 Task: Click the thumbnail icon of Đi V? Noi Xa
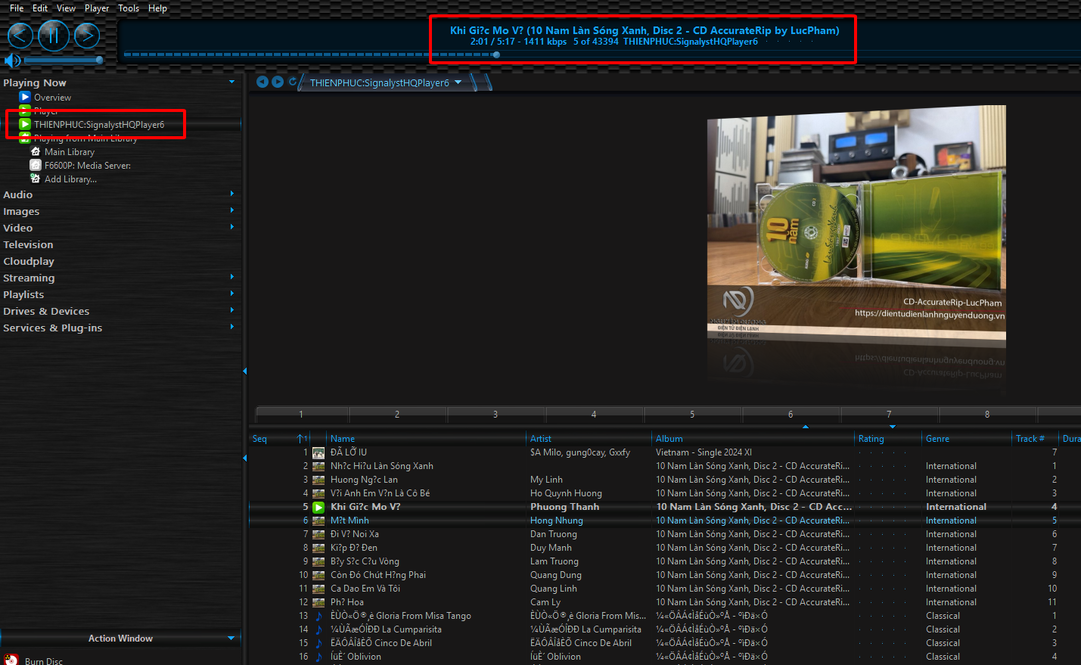coord(318,534)
